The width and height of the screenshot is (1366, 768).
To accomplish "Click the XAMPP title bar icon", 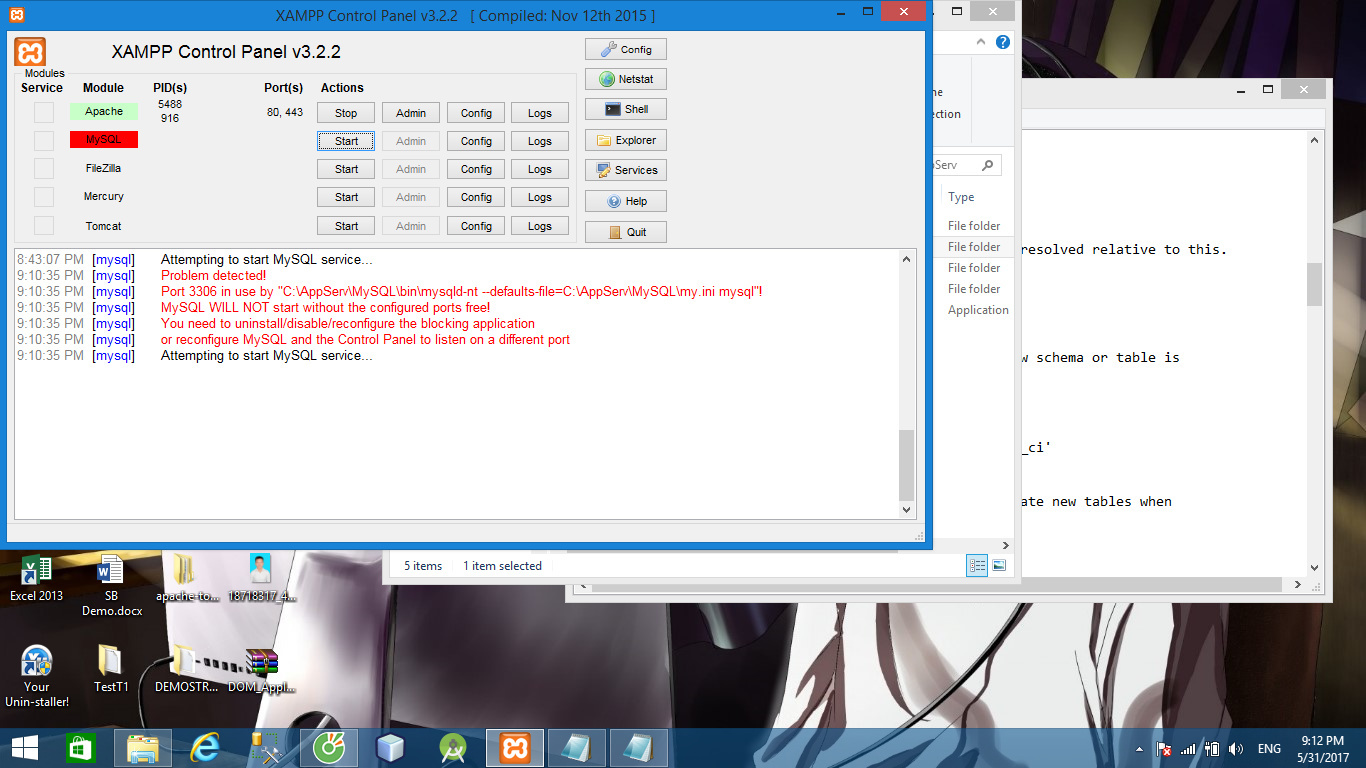I will coord(18,15).
